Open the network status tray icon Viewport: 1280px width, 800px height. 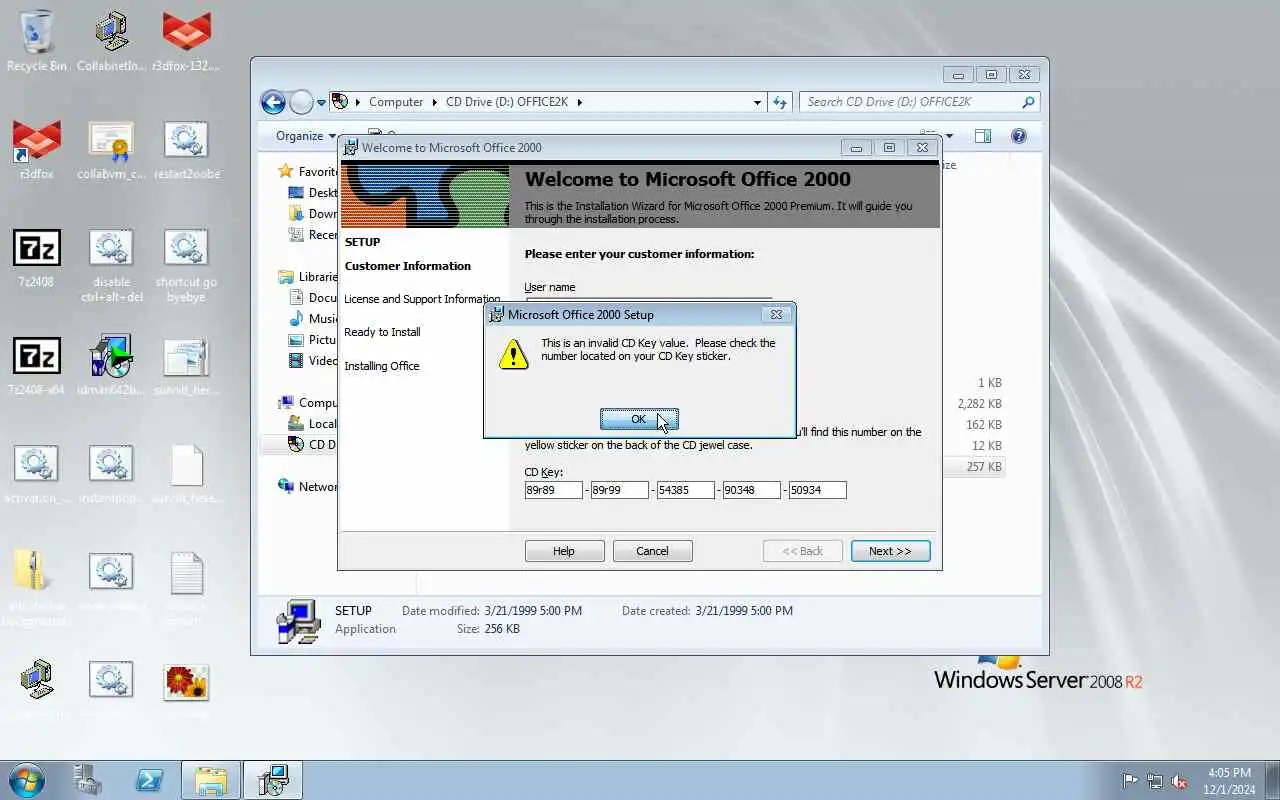[1155, 781]
